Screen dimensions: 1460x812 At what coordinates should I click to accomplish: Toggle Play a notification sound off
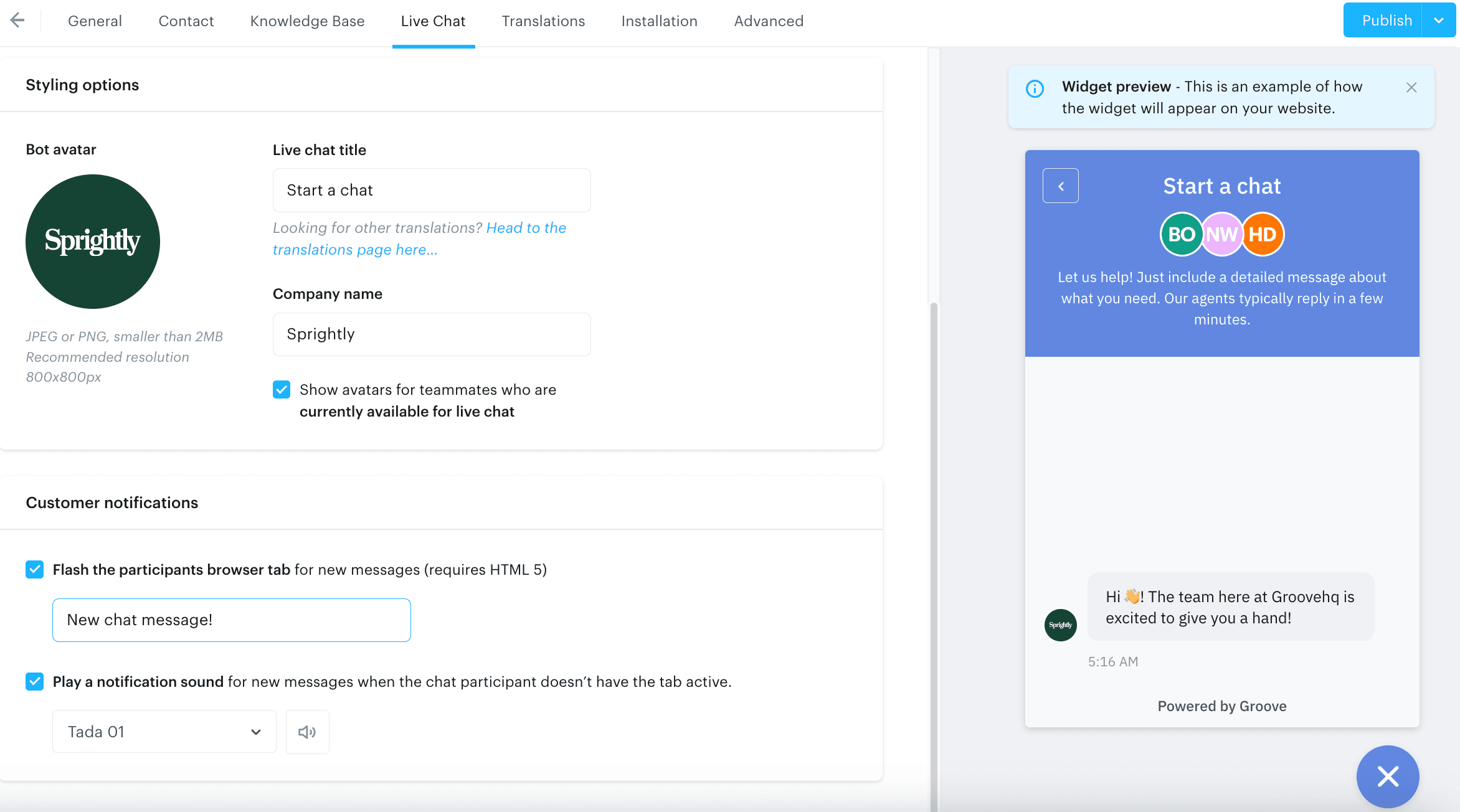(34, 681)
